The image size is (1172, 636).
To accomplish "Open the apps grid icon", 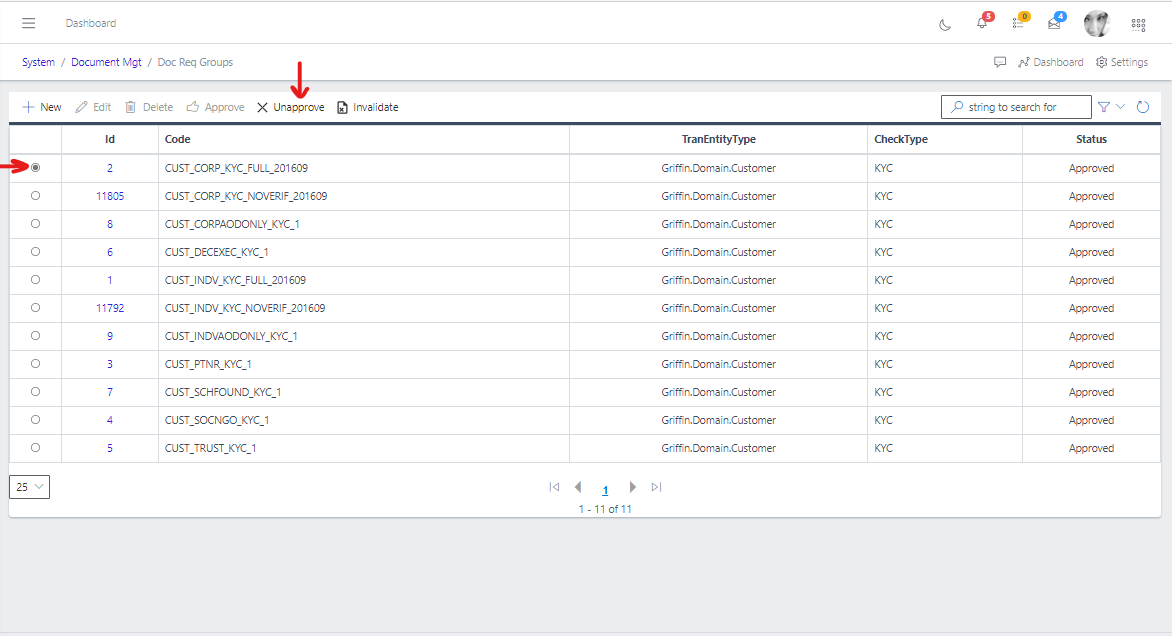I will (x=1138, y=25).
